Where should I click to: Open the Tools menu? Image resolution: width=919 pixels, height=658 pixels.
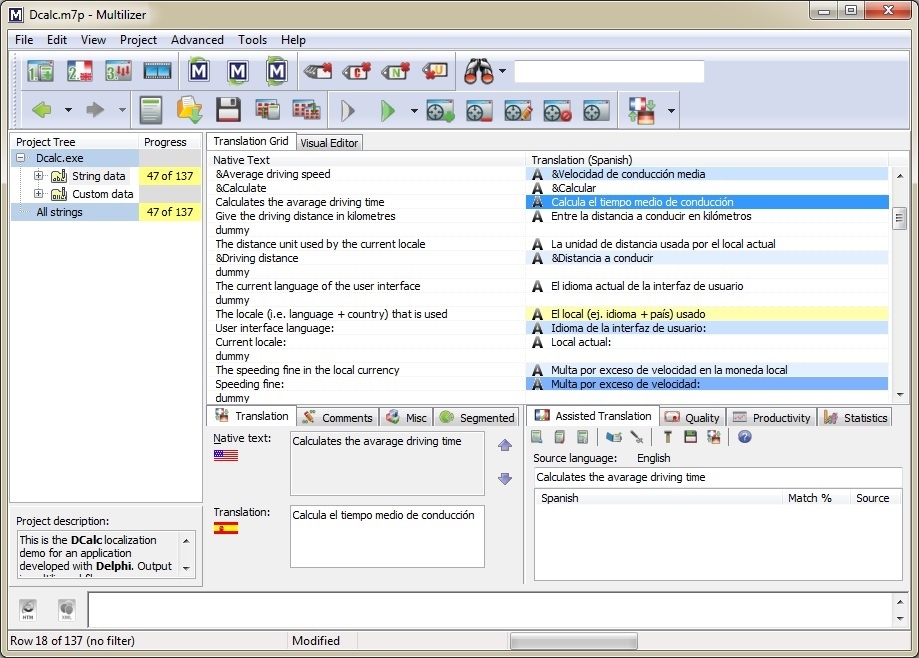tap(252, 40)
